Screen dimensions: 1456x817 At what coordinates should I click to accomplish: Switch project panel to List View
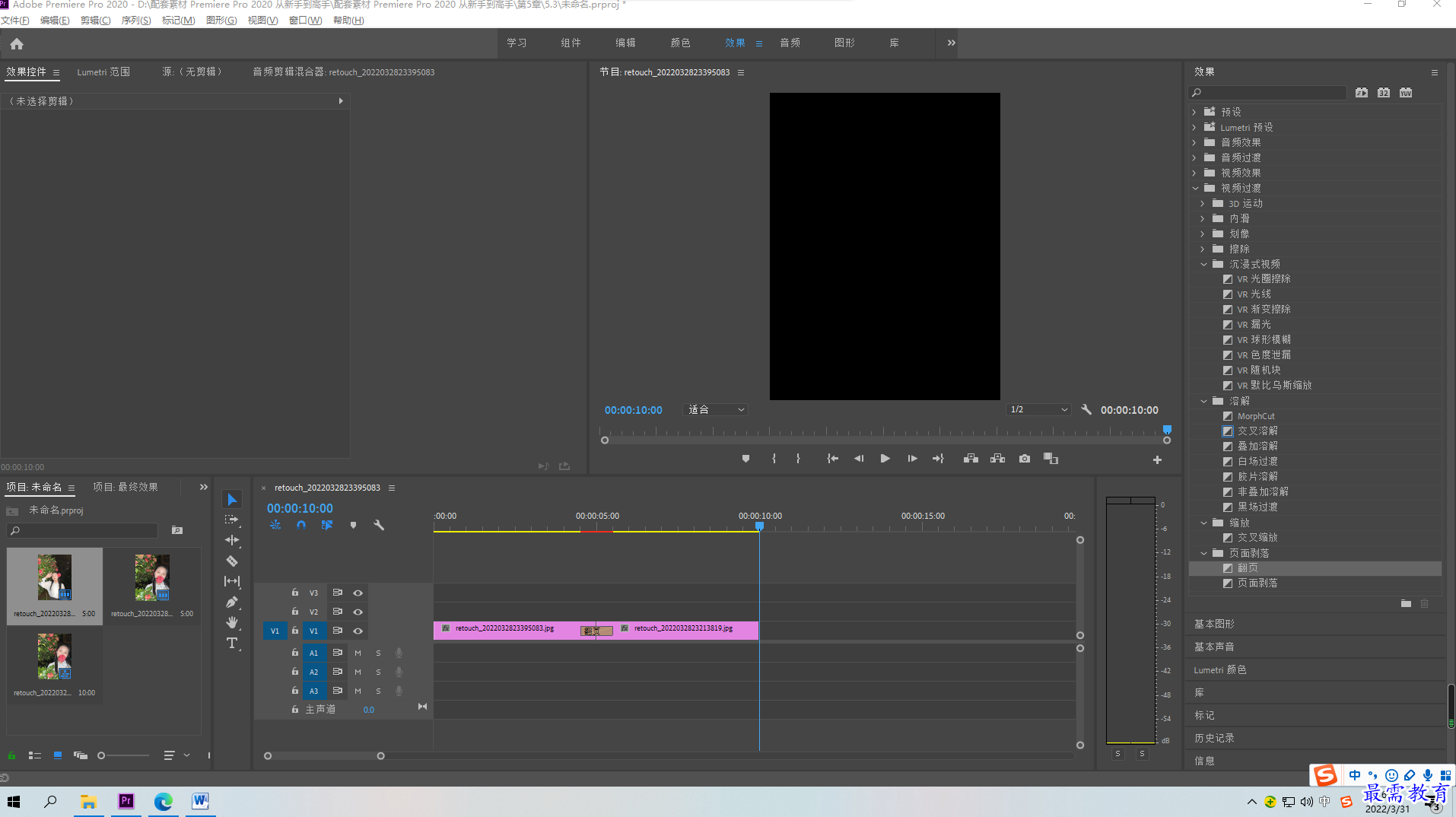click(x=35, y=755)
